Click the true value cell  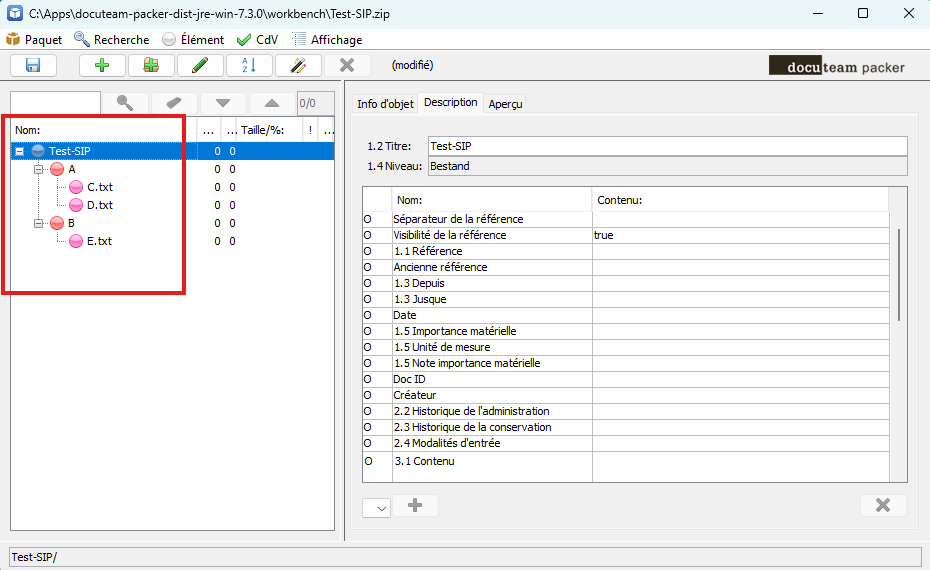(740, 235)
